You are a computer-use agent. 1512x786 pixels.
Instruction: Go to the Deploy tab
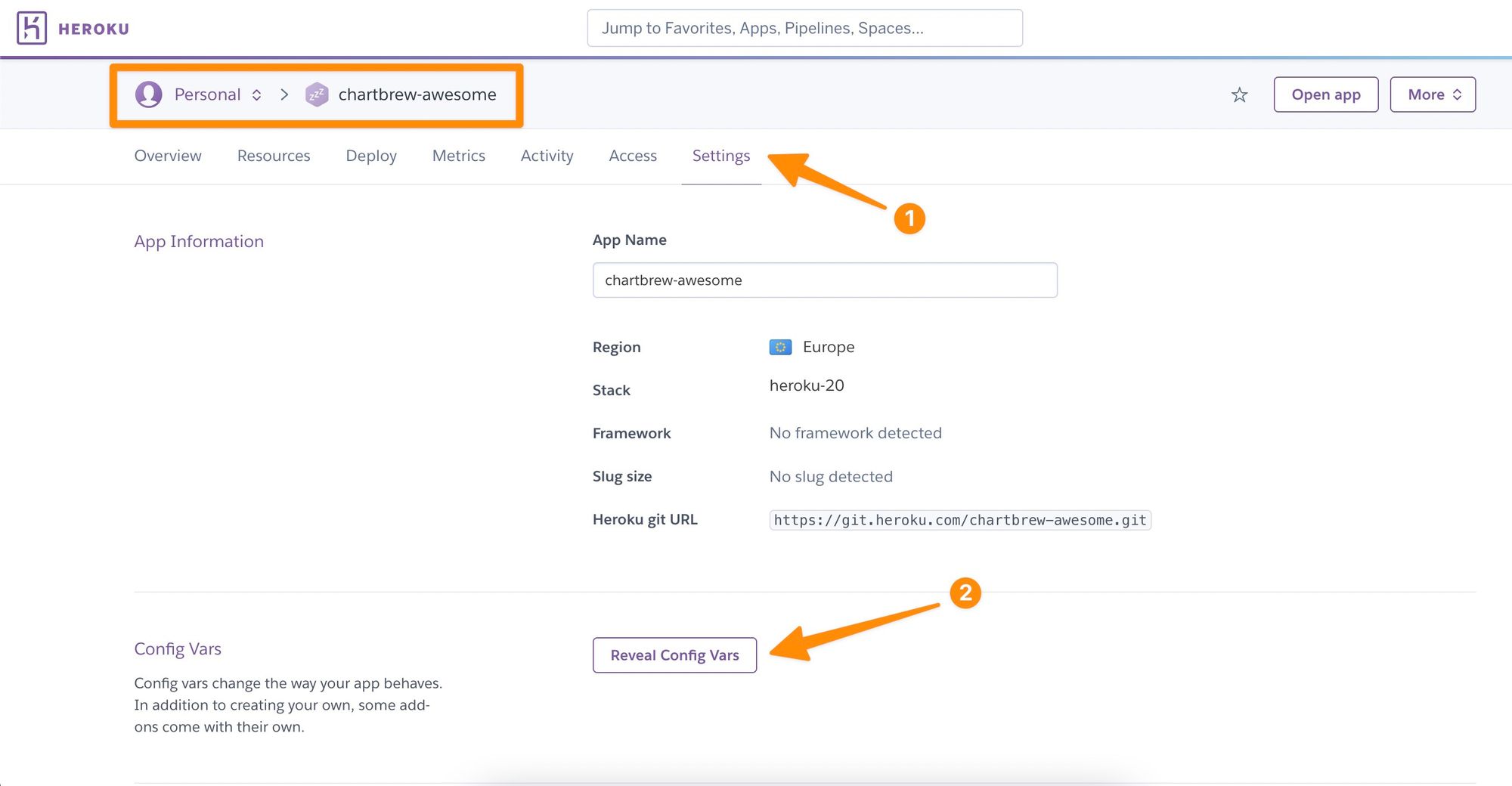371,156
